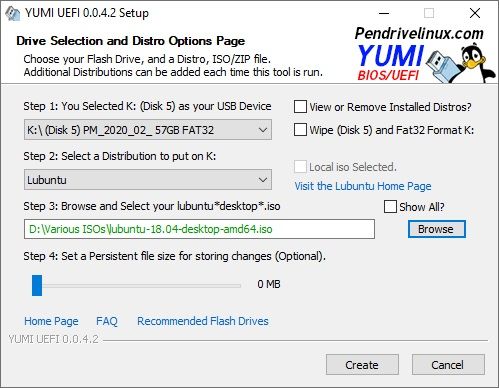Click Step 3 Browse and Select label
This screenshot has height=388, width=499.
click(x=152, y=206)
